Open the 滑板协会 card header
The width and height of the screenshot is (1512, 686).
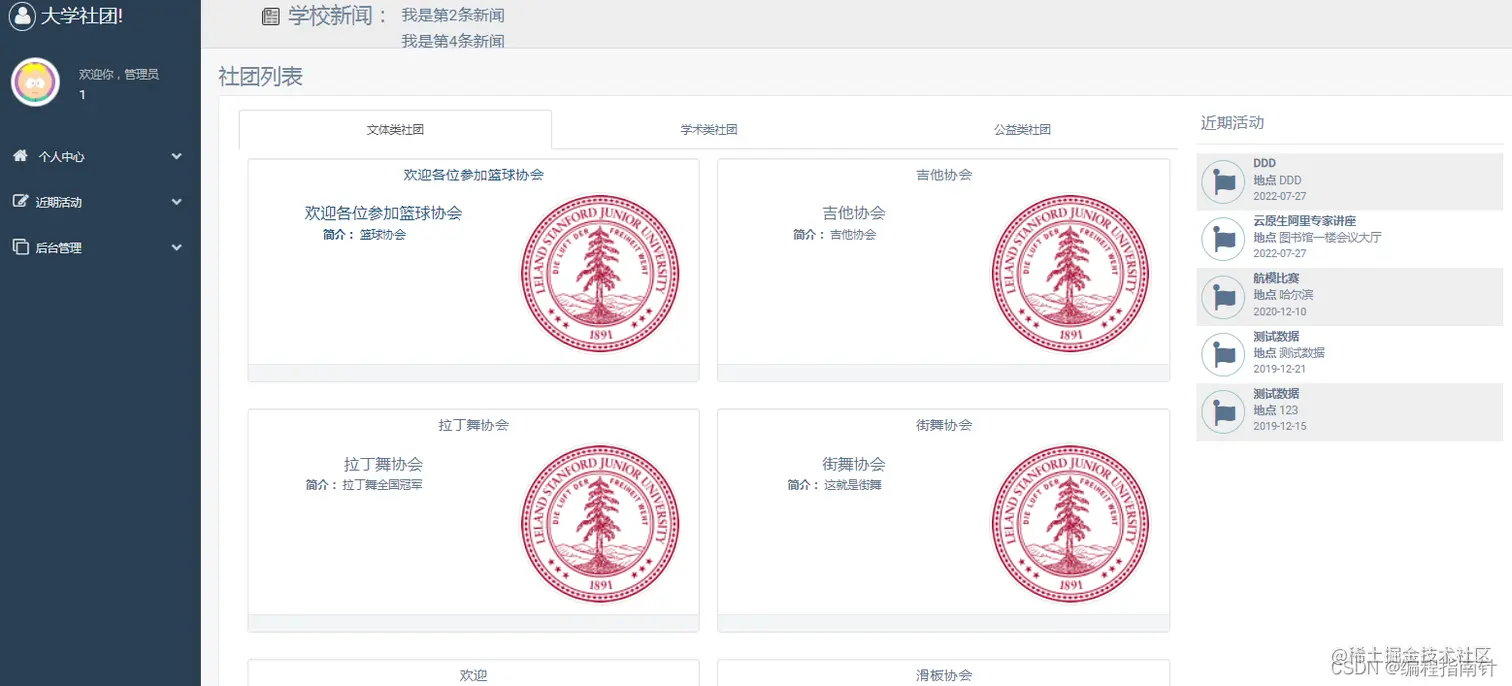tap(944, 675)
